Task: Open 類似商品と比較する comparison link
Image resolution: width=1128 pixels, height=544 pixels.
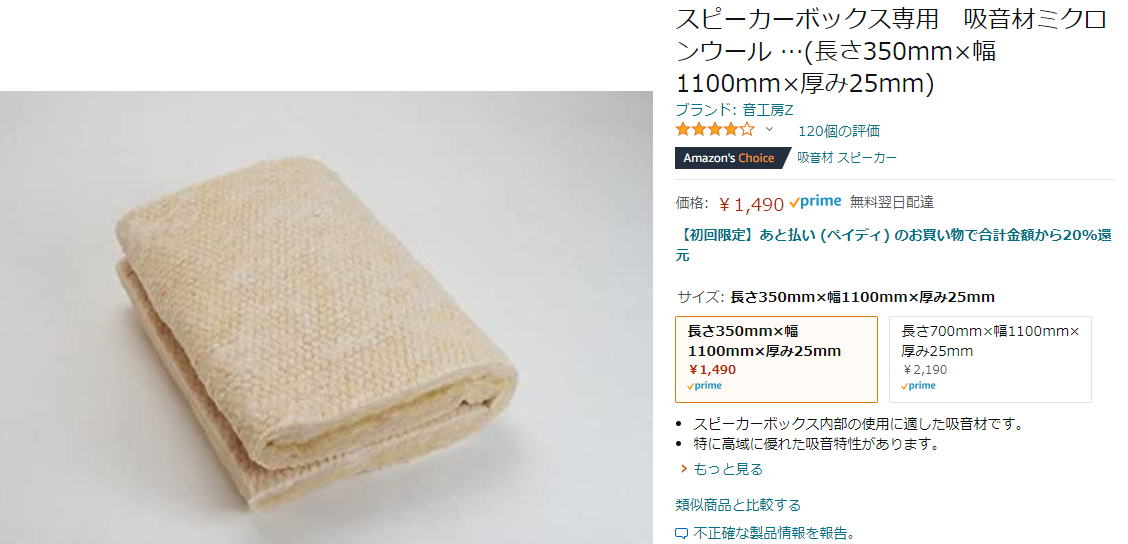Action: coord(738,505)
